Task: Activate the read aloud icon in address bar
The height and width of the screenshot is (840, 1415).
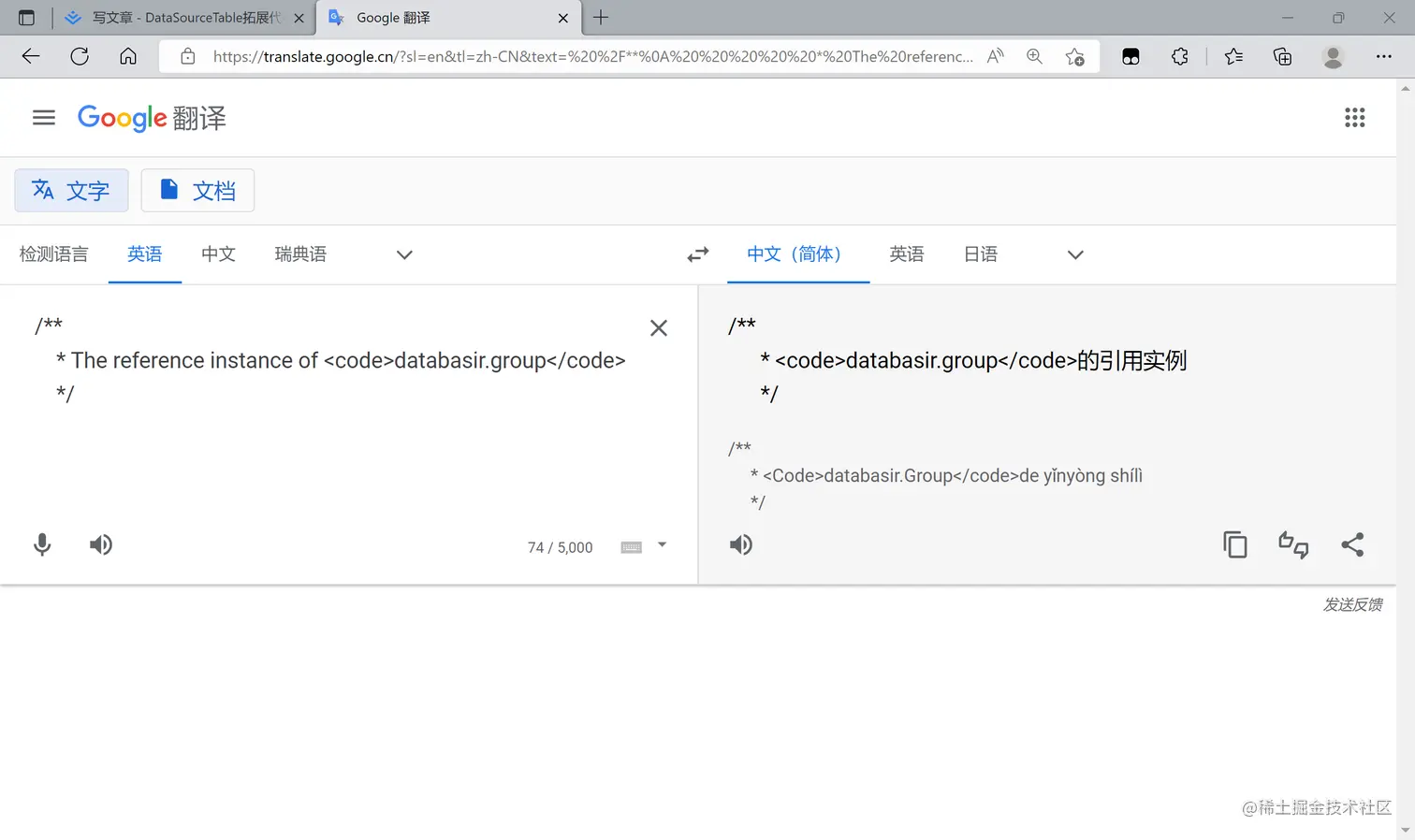Action: click(x=996, y=56)
